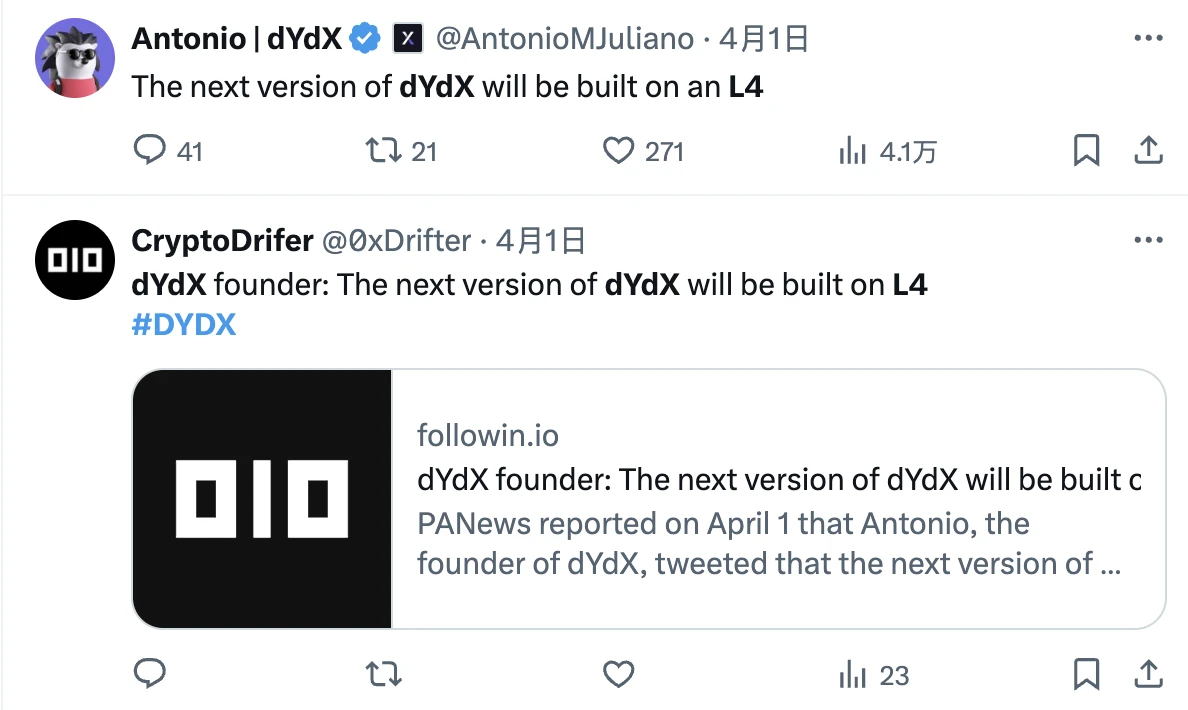Open @AntonioMJuliano profile handle
The image size is (1188, 710).
(x=565, y=39)
